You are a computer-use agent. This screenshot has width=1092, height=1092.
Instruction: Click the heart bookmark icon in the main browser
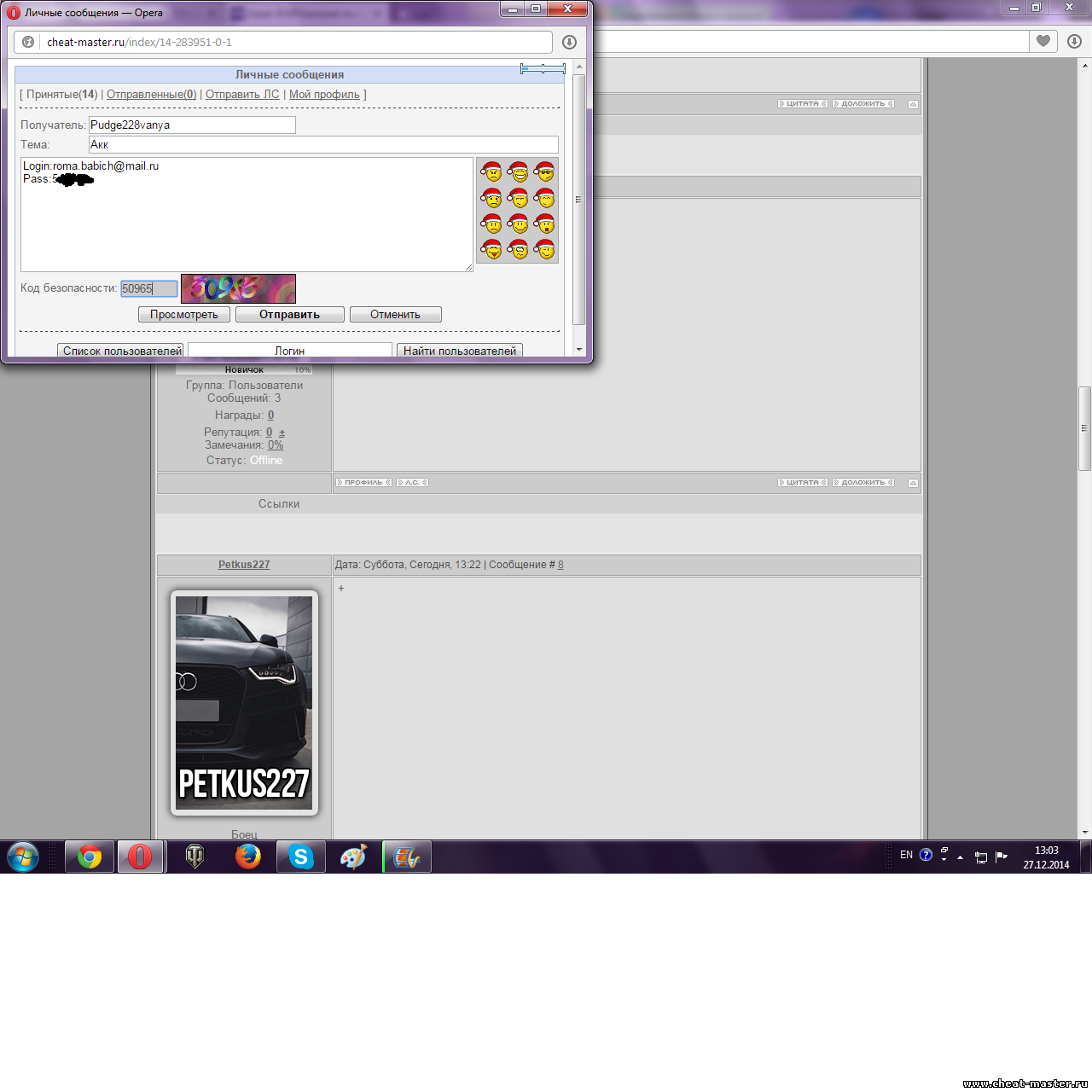tap(1043, 41)
